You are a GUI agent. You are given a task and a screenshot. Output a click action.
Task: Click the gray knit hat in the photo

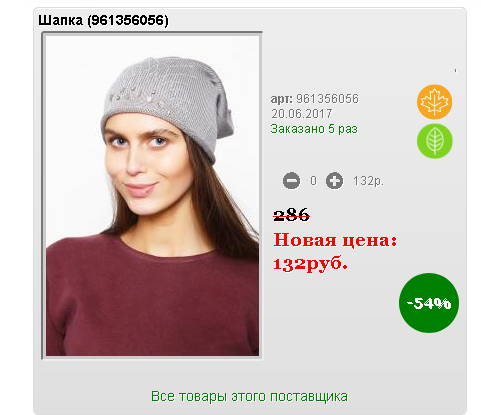tap(168, 99)
